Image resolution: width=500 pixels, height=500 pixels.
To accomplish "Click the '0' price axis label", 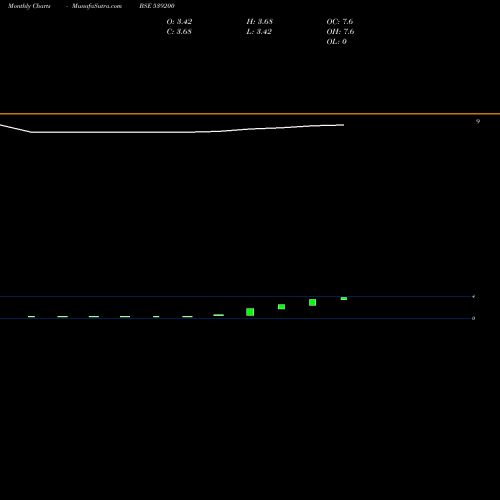I will pyautogui.click(x=473, y=318).
